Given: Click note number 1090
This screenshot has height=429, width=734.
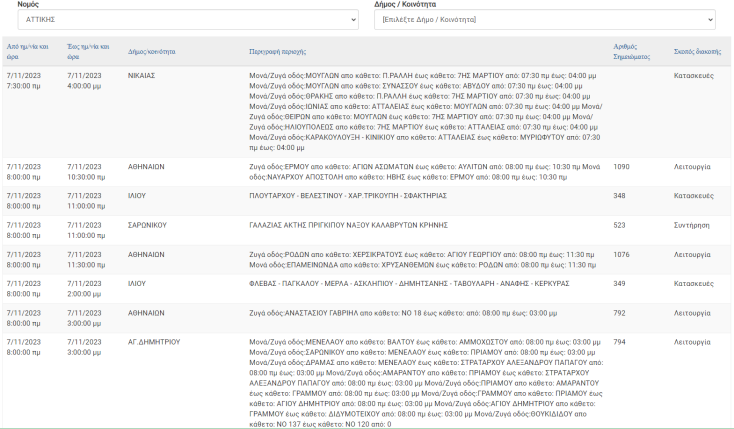Looking at the screenshot, I should pyautogui.click(x=621, y=167).
